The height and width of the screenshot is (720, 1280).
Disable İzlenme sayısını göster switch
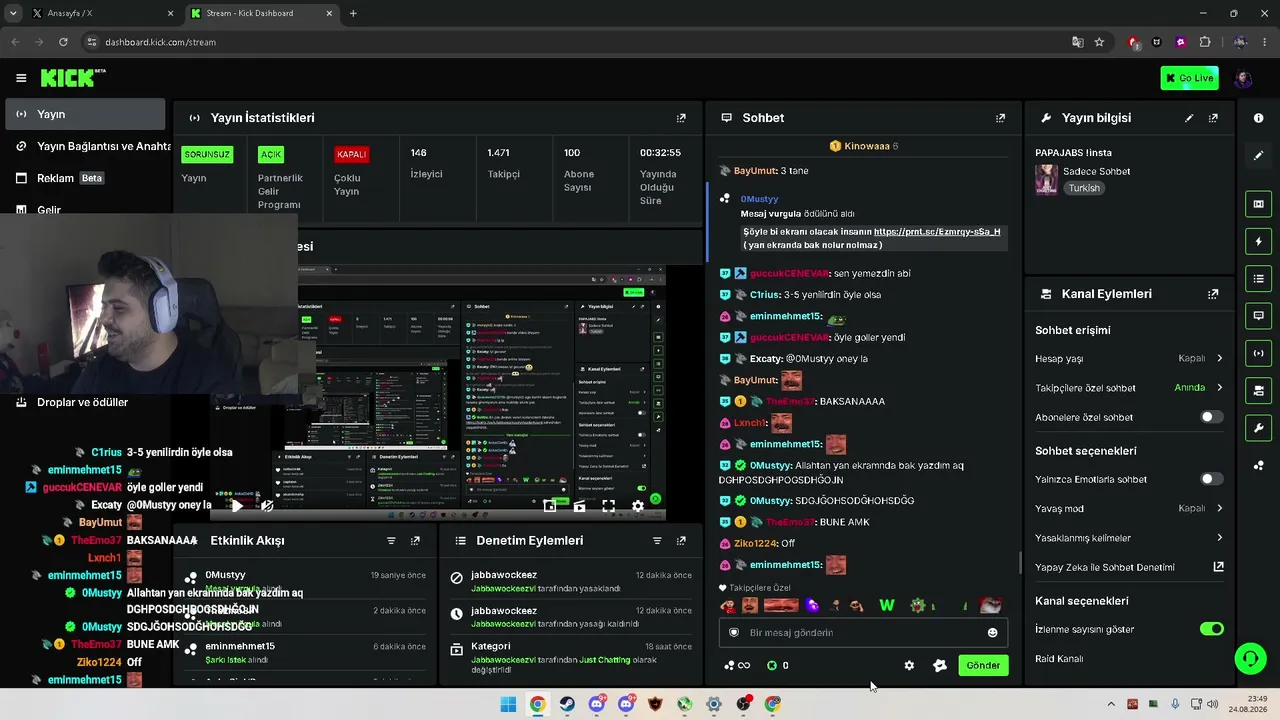[1211, 629]
